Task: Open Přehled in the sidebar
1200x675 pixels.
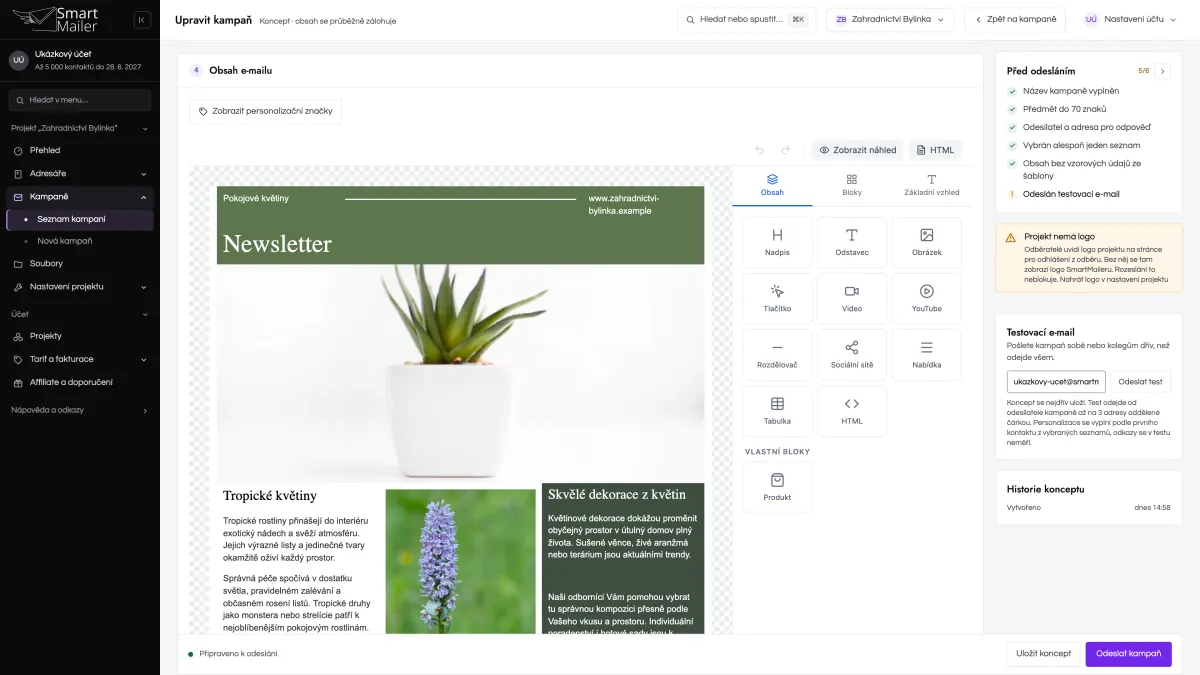Action: pyautogui.click(x=80, y=150)
